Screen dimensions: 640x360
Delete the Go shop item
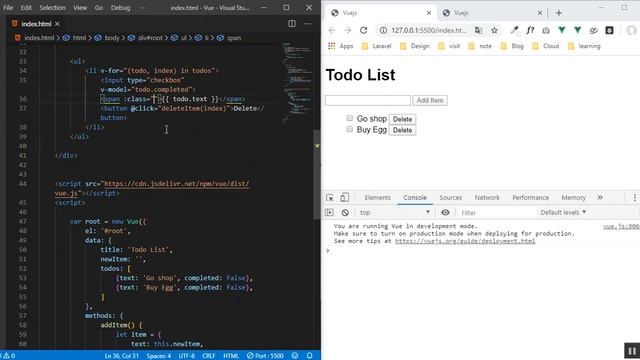(x=402, y=119)
